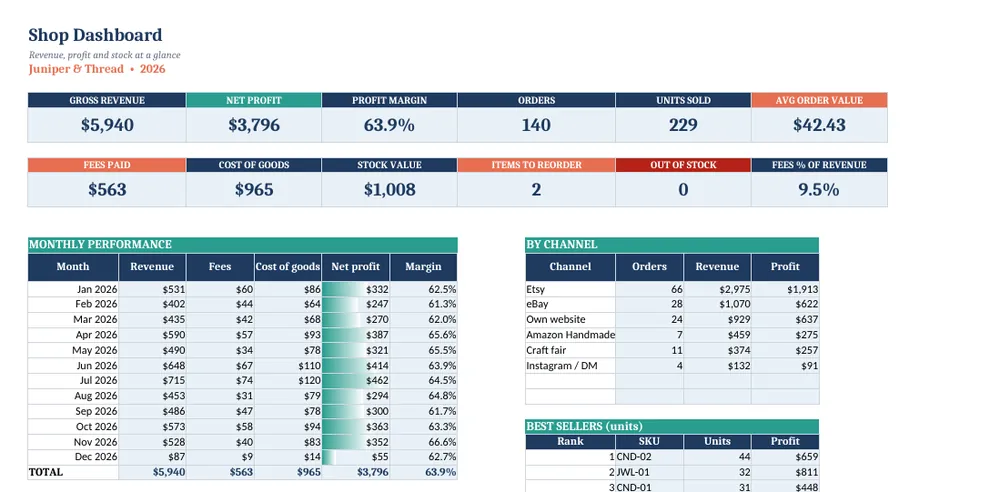The height and width of the screenshot is (492, 1000).
Task: Select the Fees Paid value $563
Action: (x=107, y=190)
